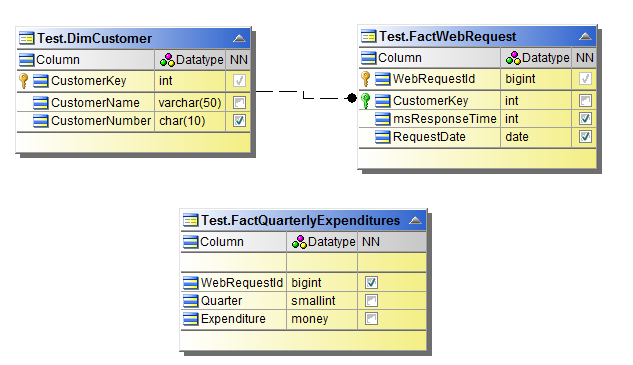The width and height of the screenshot is (633, 365).
Task: Click the money datatype cell
Action: [x=322, y=319]
